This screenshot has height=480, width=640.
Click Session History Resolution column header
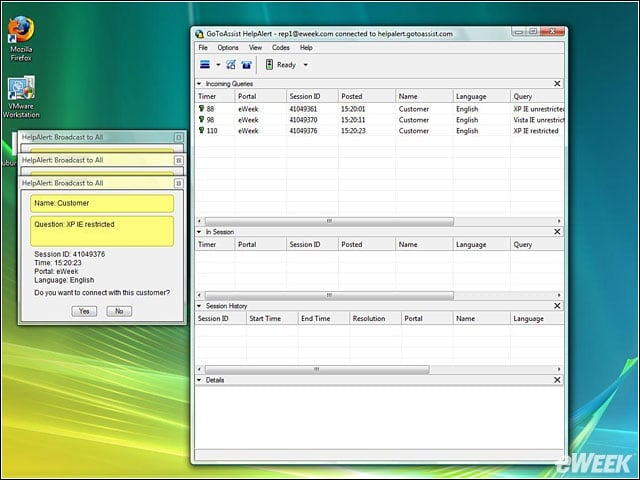pos(375,318)
